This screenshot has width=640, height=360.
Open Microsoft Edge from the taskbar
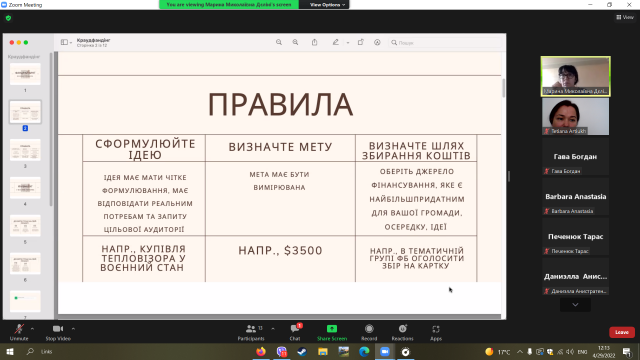point(364,351)
